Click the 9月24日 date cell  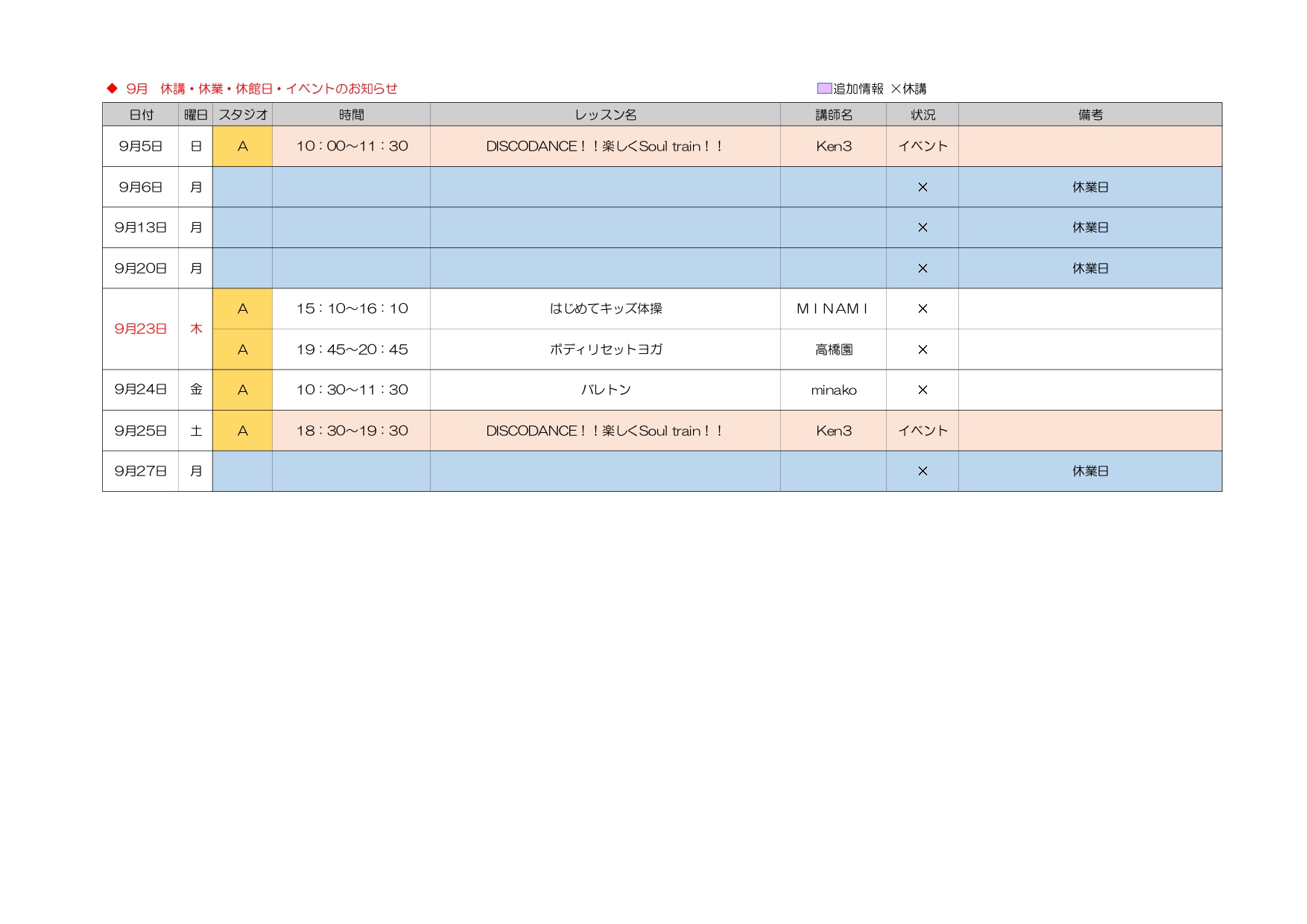point(141,390)
